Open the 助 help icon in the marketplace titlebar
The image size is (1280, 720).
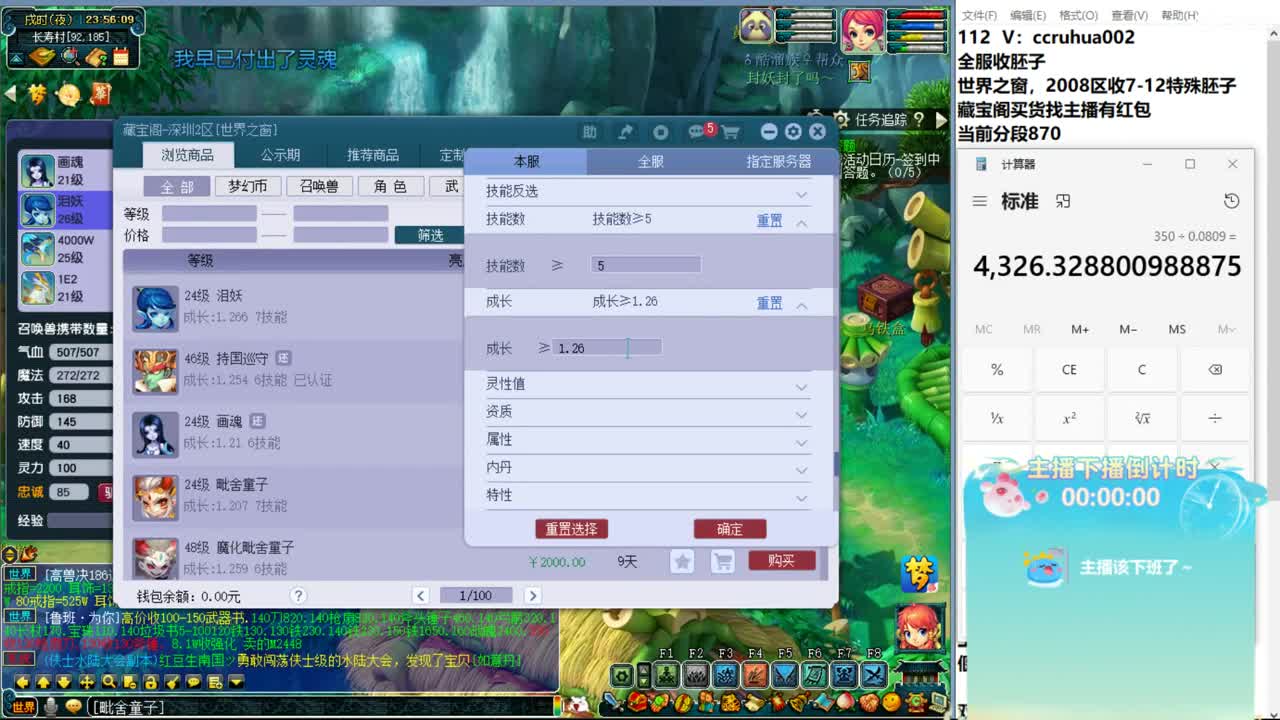pos(591,131)
